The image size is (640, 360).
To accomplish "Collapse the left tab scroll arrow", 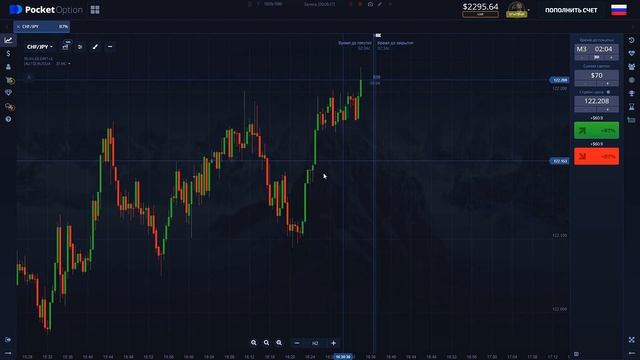I will 7,27.
